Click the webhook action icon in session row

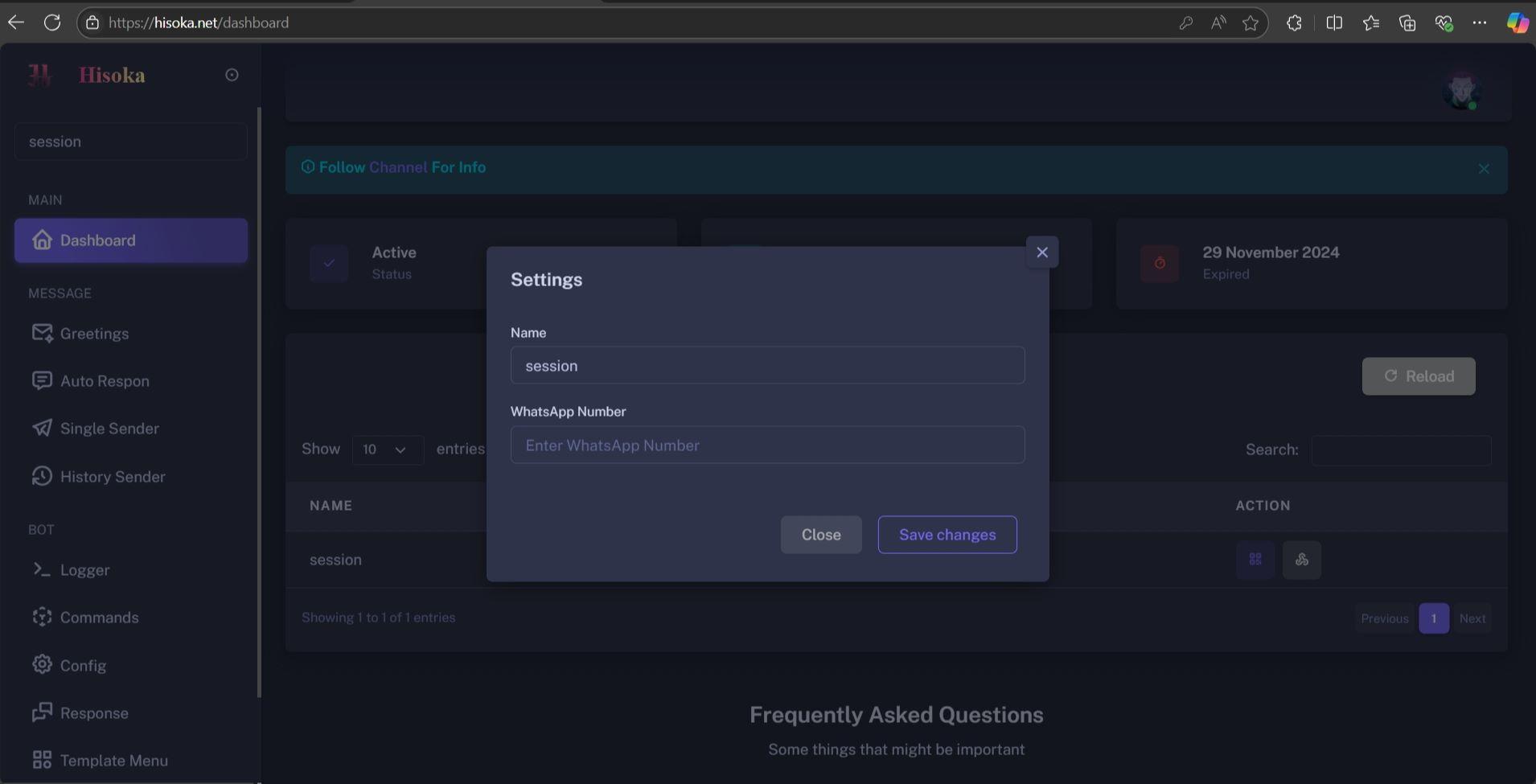[1301, 560]
